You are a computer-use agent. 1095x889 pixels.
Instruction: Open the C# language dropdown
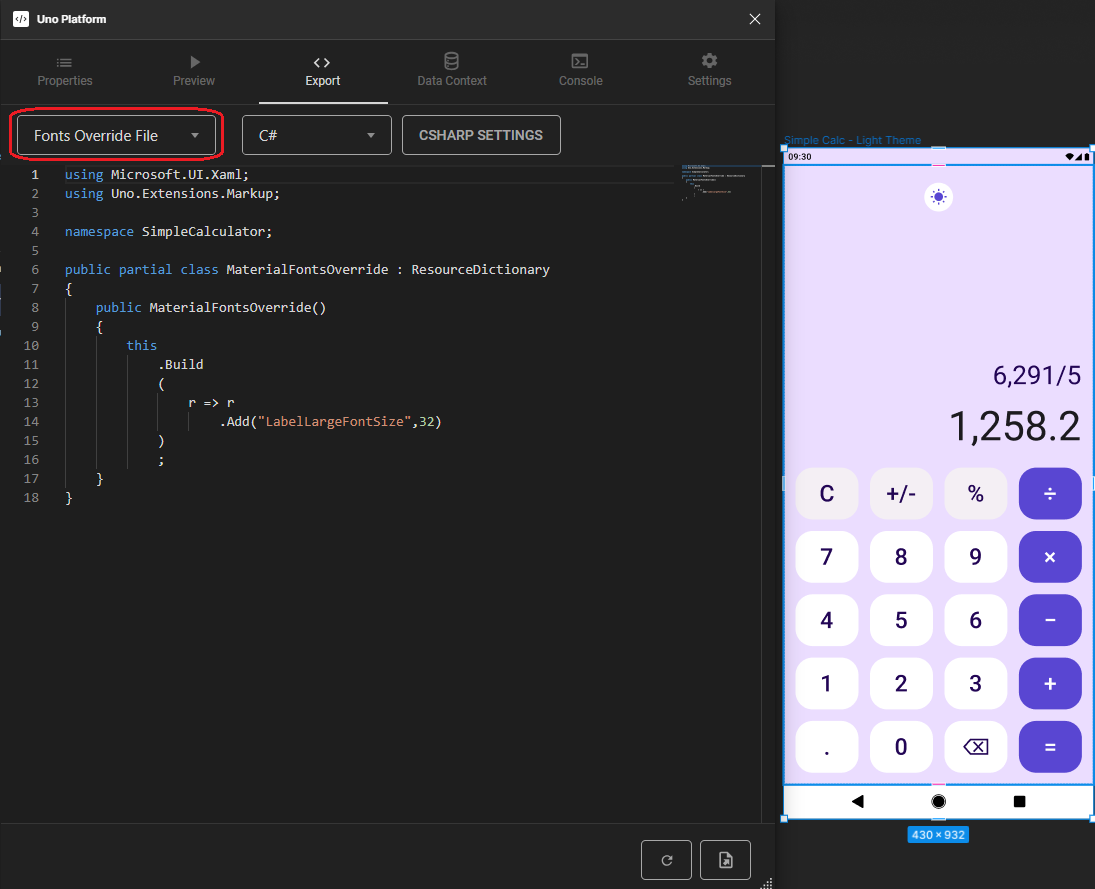coord(316,134)
